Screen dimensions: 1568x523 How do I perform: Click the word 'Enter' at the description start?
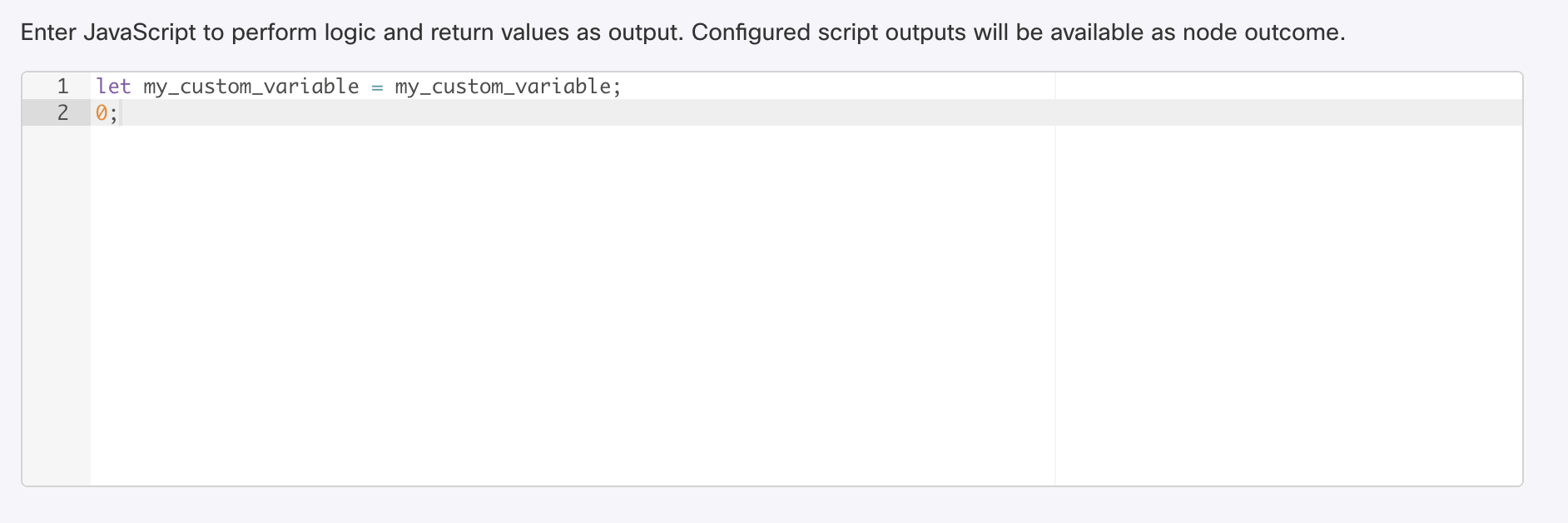pos(48,32)
